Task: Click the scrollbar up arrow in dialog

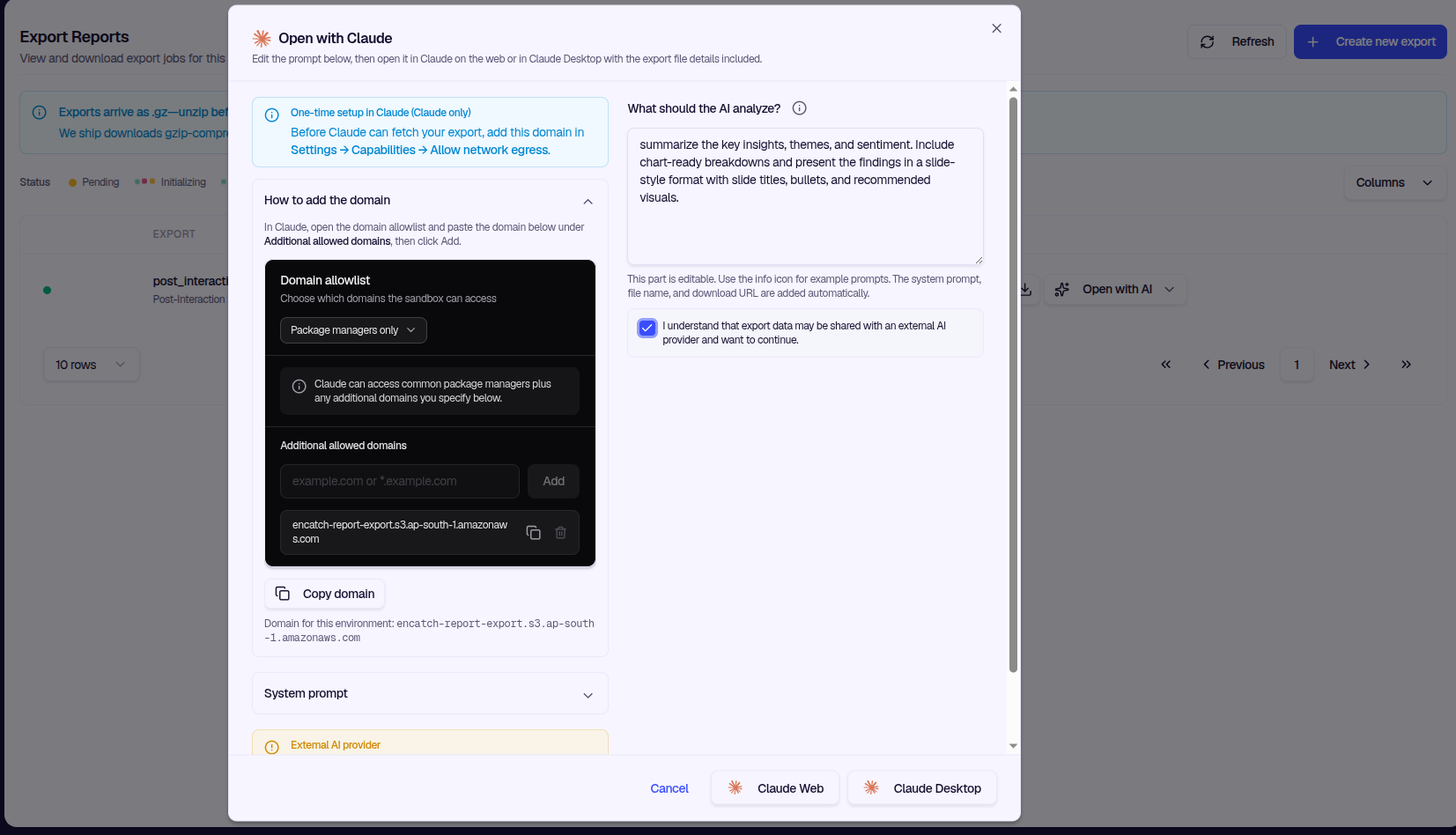Action: pyautogui.click(x=1013, y=89)
